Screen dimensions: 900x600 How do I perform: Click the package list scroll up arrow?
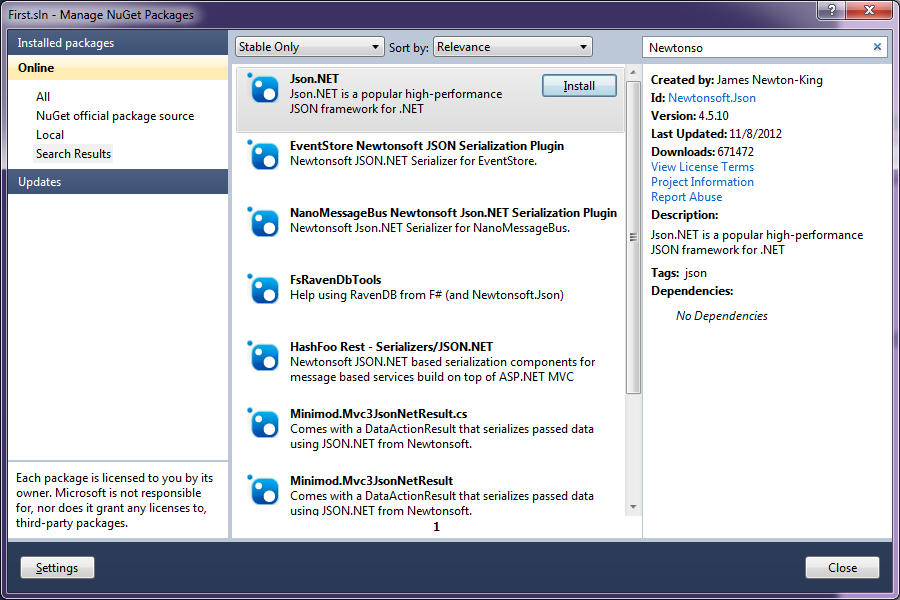633,73
